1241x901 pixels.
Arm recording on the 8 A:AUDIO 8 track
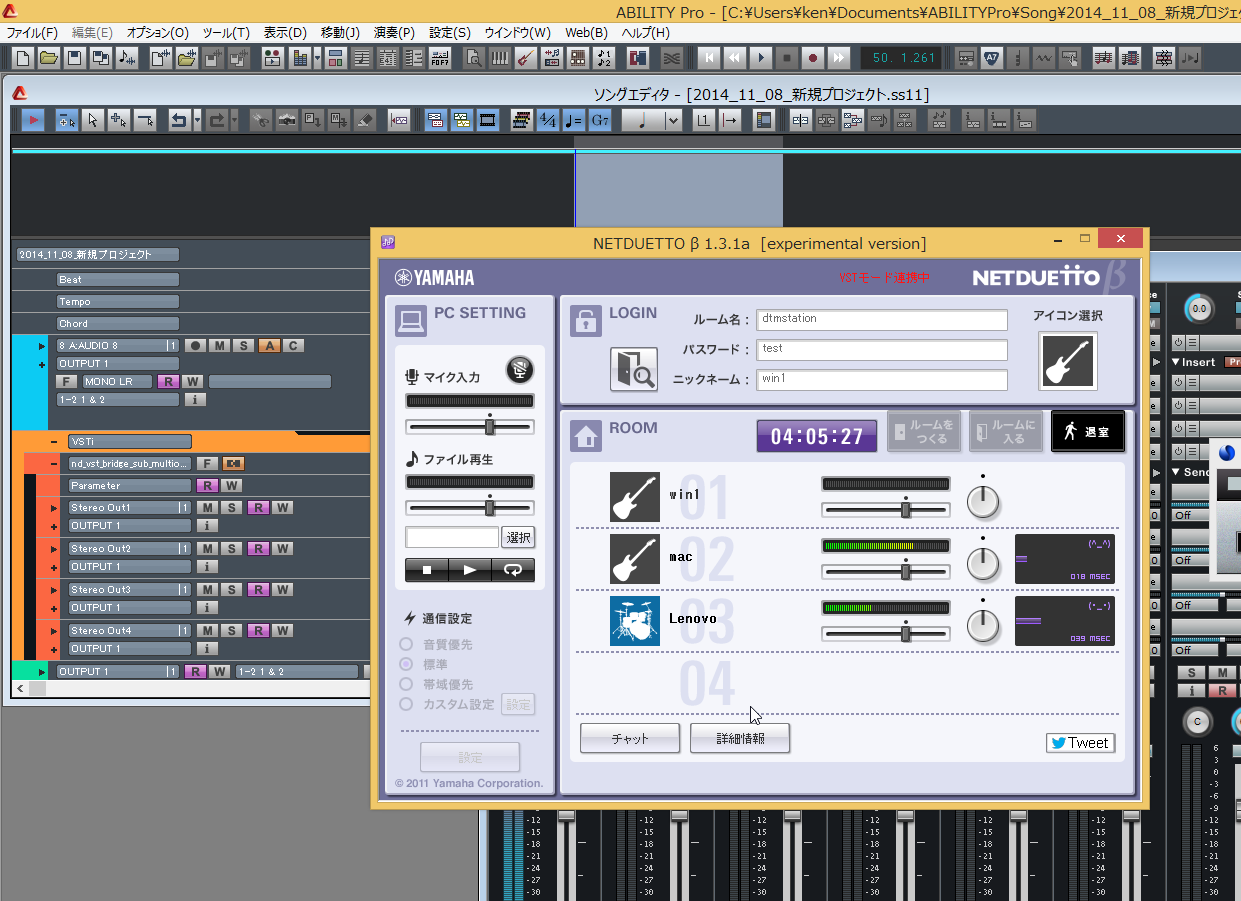point(195,346)
